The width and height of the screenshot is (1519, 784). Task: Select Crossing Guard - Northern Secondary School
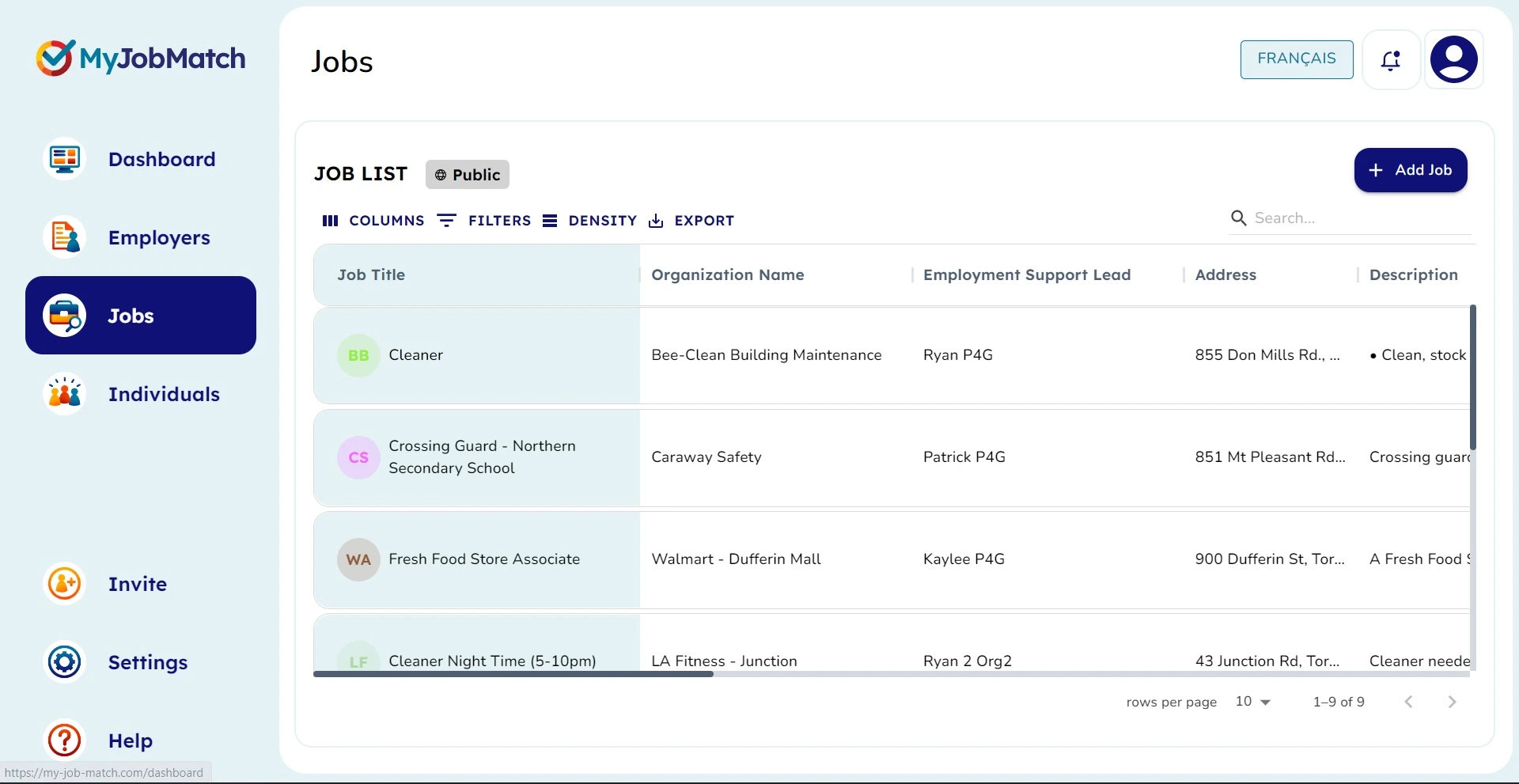pyautogui.click(x=483, y=457)
